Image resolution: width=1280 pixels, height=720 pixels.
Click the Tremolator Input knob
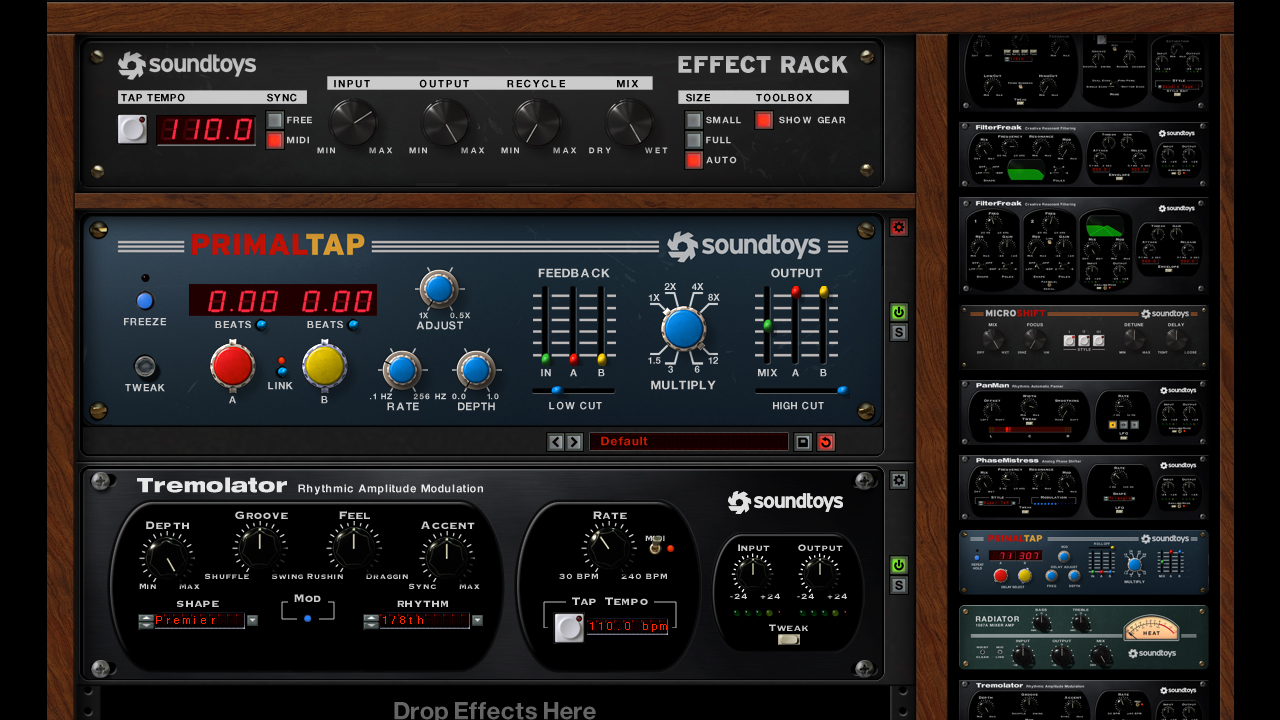point(753,573)
